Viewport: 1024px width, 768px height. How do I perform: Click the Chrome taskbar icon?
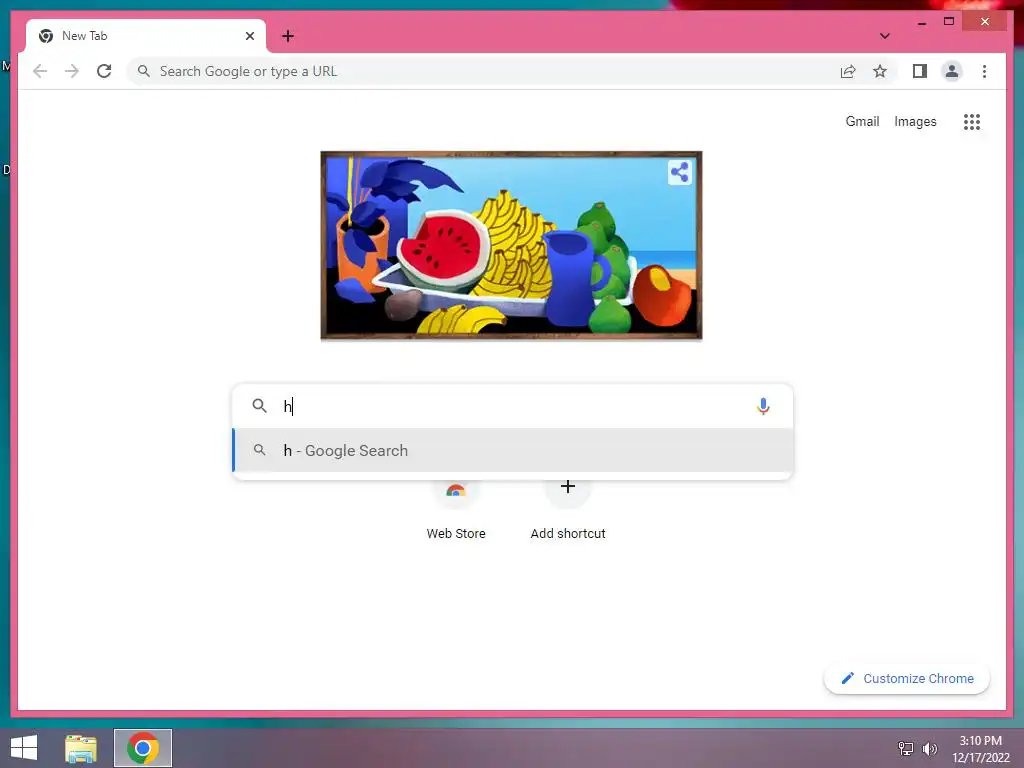[x=143, y=748]
